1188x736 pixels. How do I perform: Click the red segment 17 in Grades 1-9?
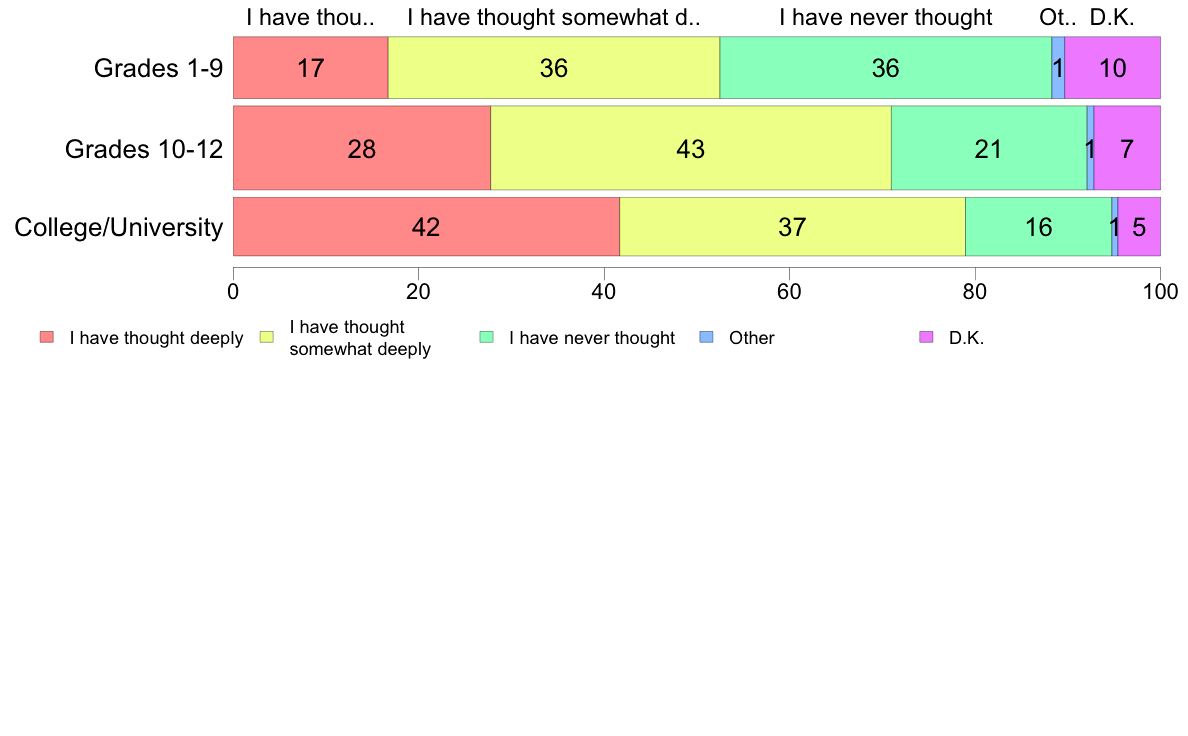point(311,67)
